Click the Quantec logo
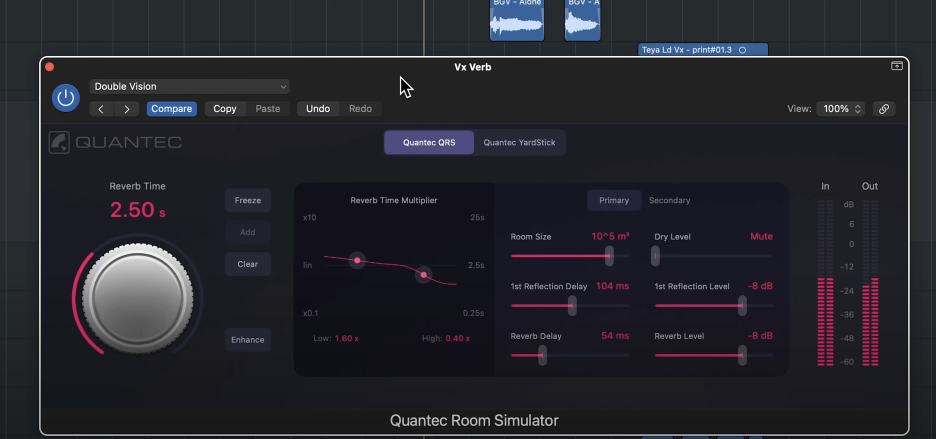This screenshot has width=936, height=439. click(115, 142)
